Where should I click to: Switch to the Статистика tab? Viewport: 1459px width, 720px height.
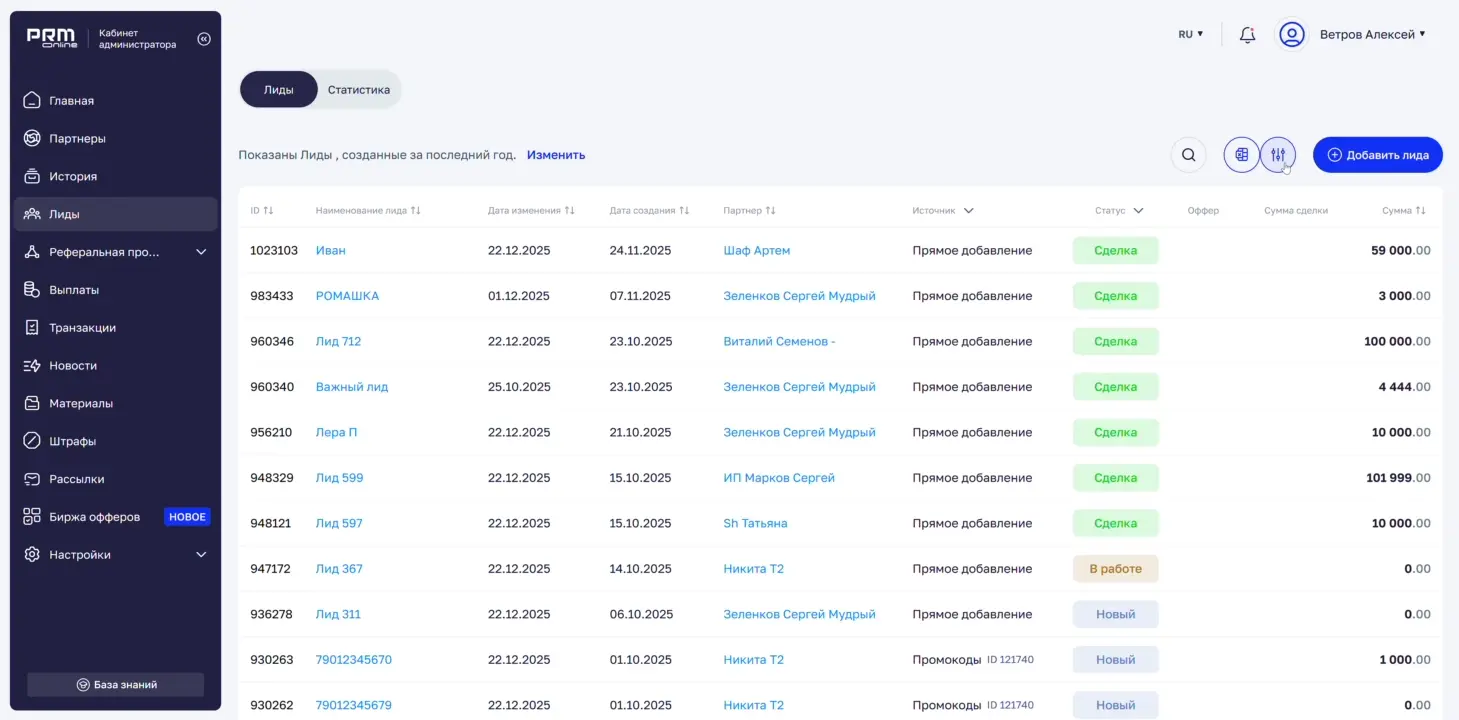[x=358, y=90]
